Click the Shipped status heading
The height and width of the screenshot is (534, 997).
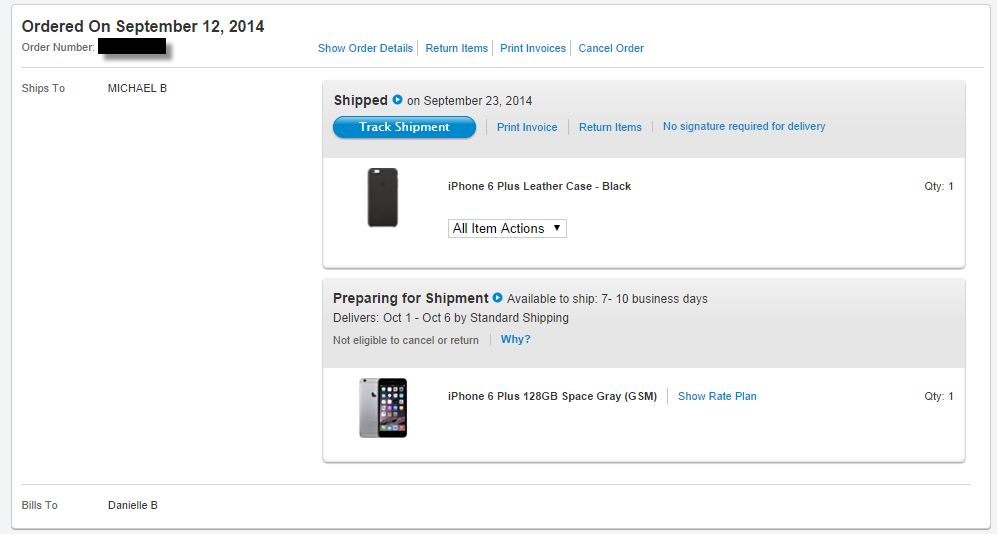pyautogui.click(x=360, y=100)
